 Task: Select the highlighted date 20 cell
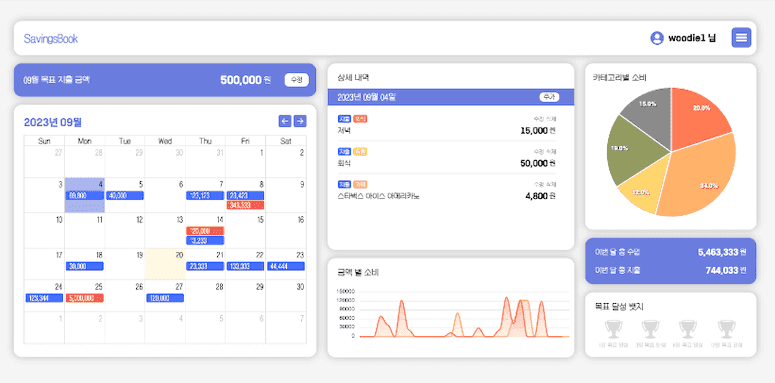[x=165, y=264]
